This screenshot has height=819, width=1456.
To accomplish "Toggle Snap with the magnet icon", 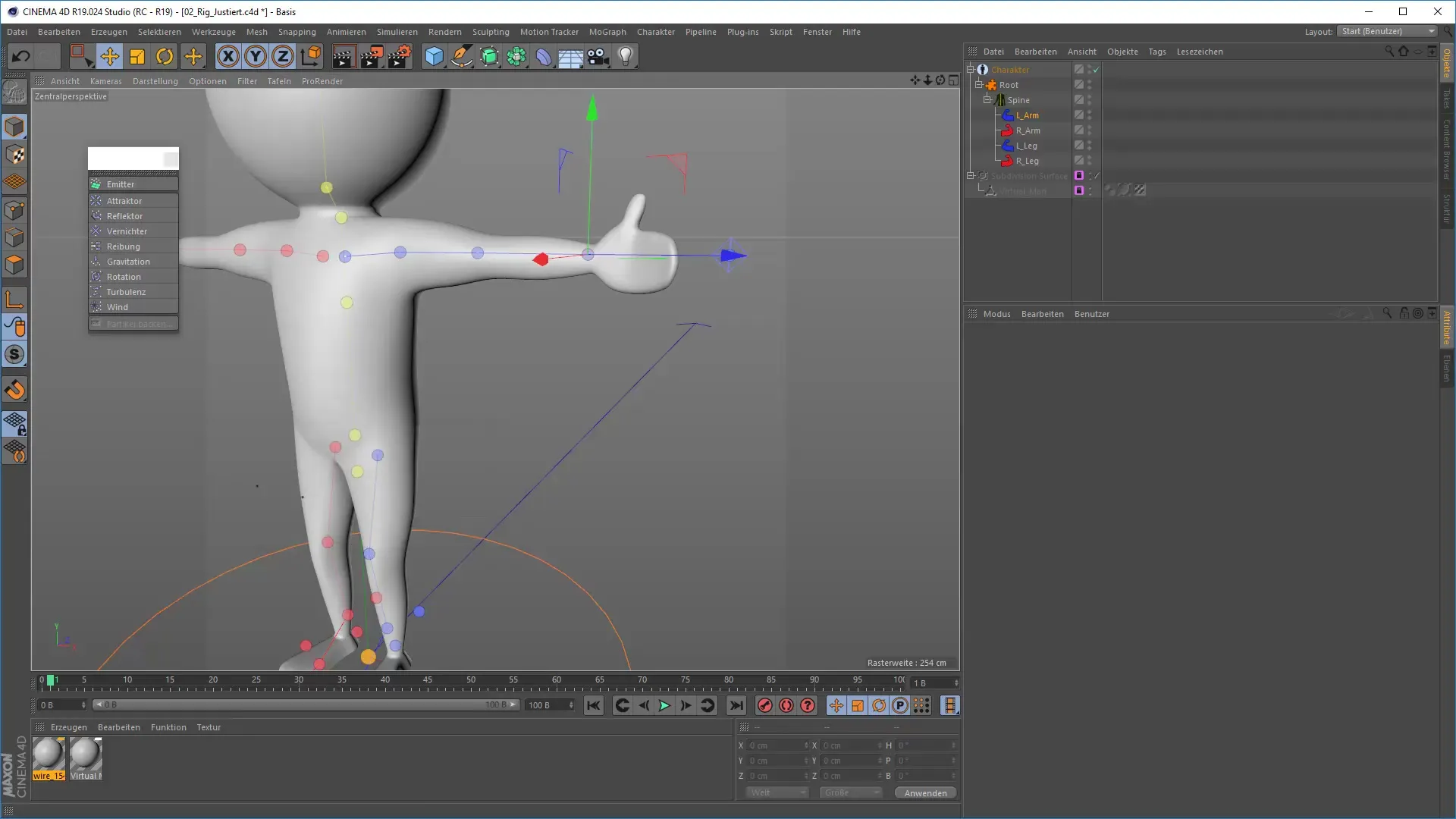I will [14, 390].
